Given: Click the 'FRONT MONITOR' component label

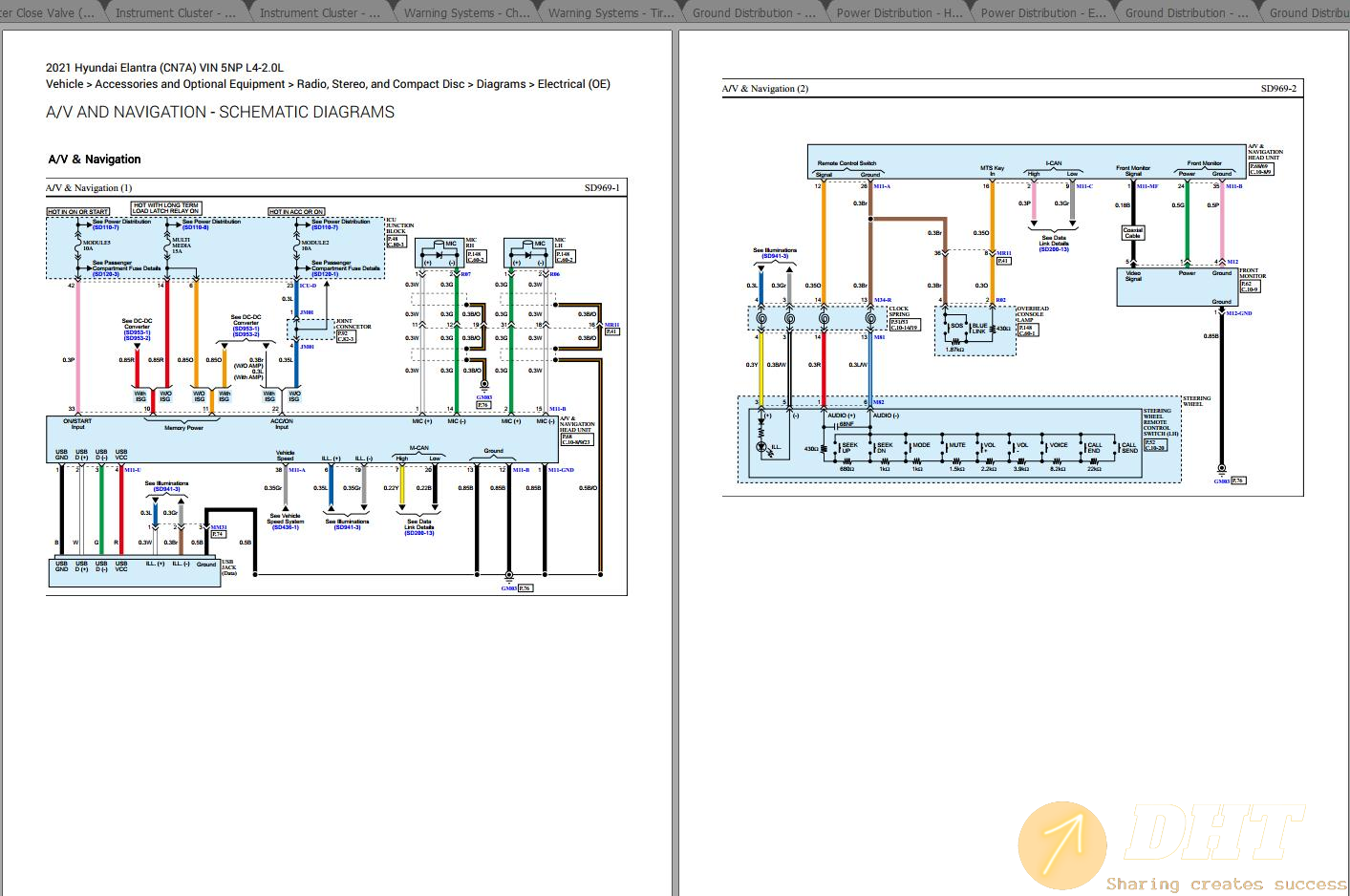Looking at the screenshot, I should pyautogui.click(x=1253, y=273).
